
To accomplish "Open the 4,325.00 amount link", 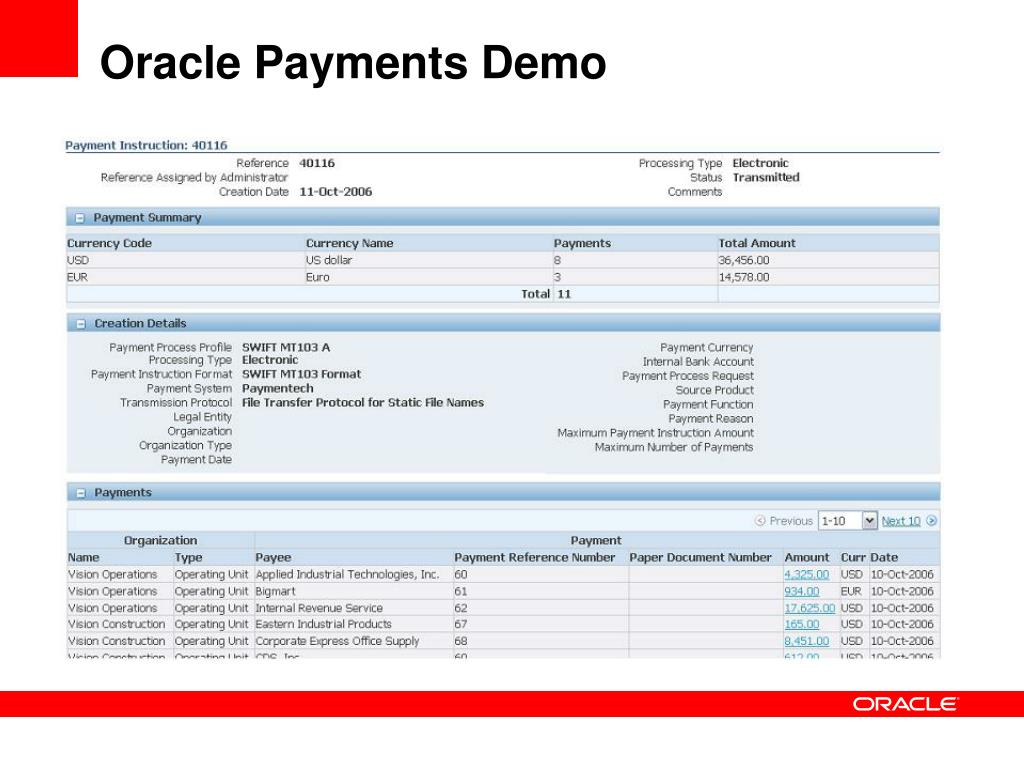I will coord(807,575).
